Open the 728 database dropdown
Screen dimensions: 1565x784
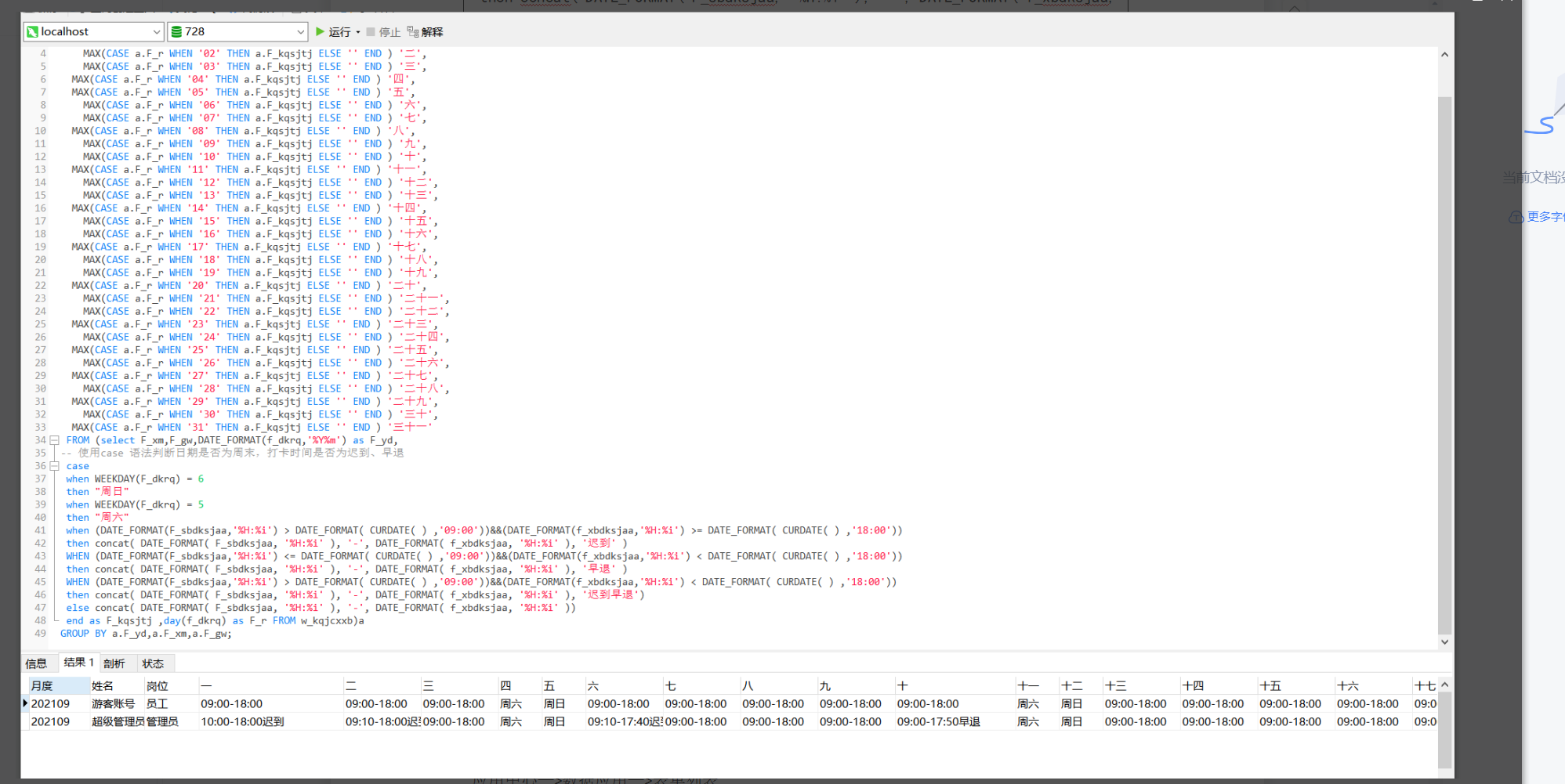(300, 32)
